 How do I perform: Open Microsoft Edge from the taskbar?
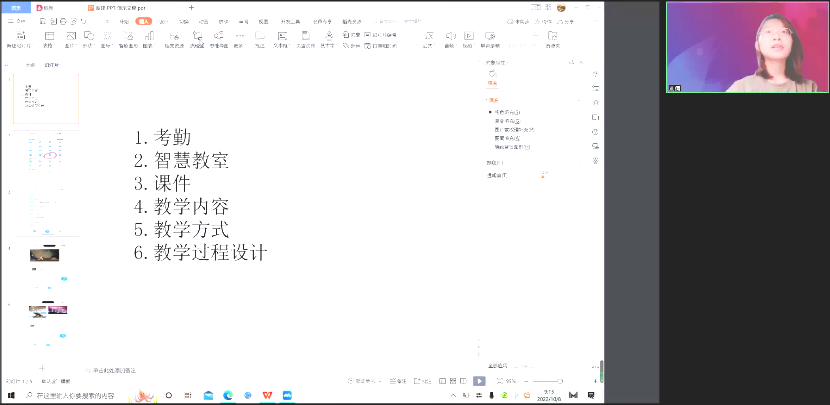tap(228, 396)
